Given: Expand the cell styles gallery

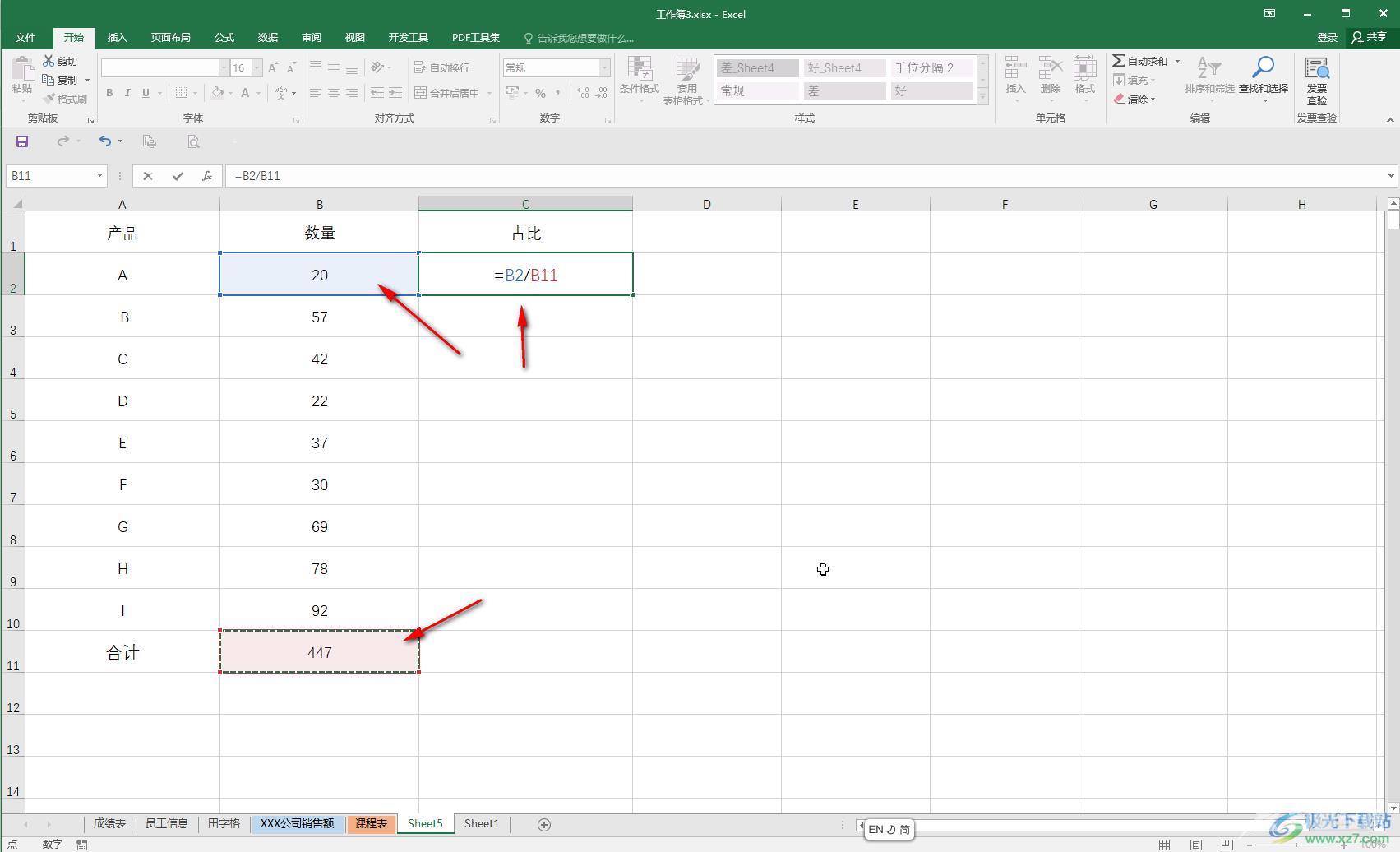Looking at the screenshot, I should (983, 96).
